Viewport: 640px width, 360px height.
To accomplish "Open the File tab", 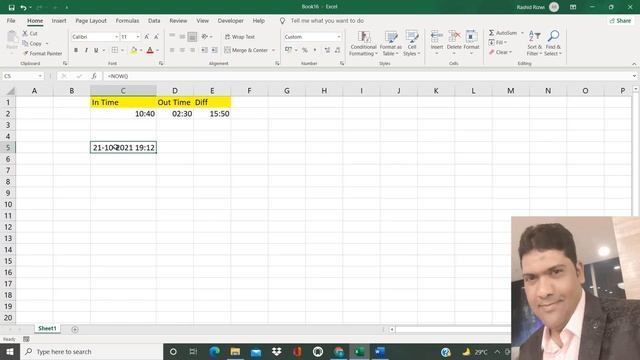I will (11, 20).
